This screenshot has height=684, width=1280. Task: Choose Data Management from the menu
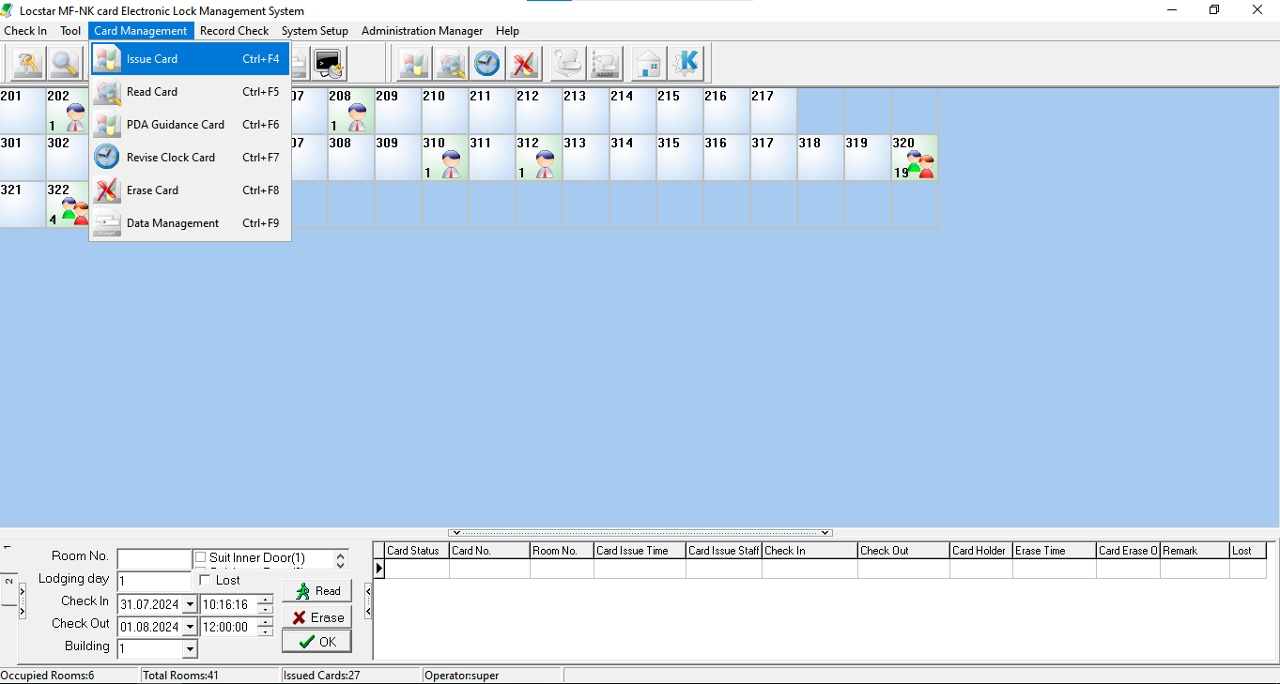[x=190, y=223]
